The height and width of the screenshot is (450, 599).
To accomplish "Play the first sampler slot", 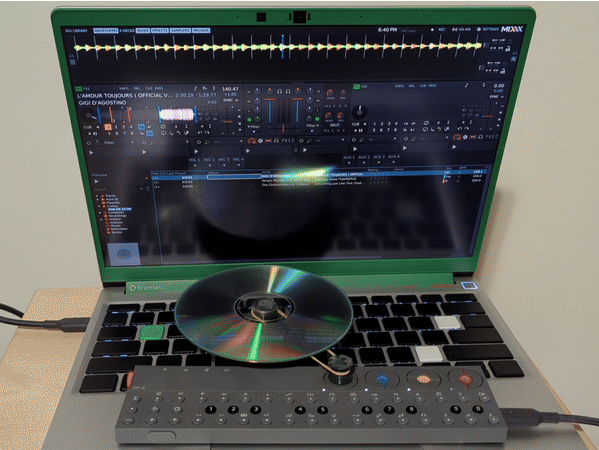I will (x=91, y=152).
